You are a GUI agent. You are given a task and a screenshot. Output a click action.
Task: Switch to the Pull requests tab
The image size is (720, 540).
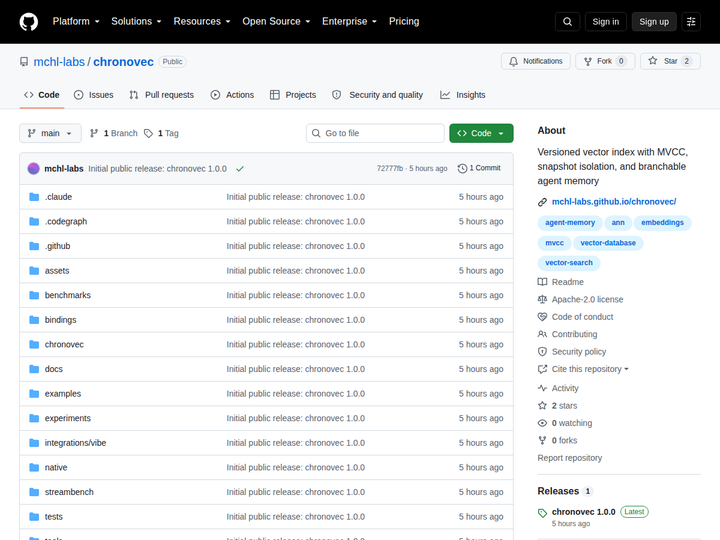[x=162, y=95]
